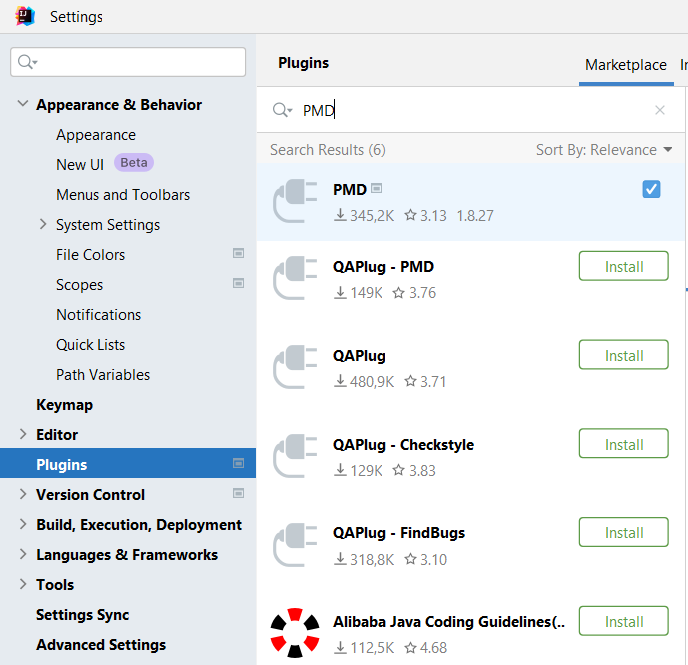
Task: Select Scopes in the tree
Action: pyautogui.click(x=79, y=285)
